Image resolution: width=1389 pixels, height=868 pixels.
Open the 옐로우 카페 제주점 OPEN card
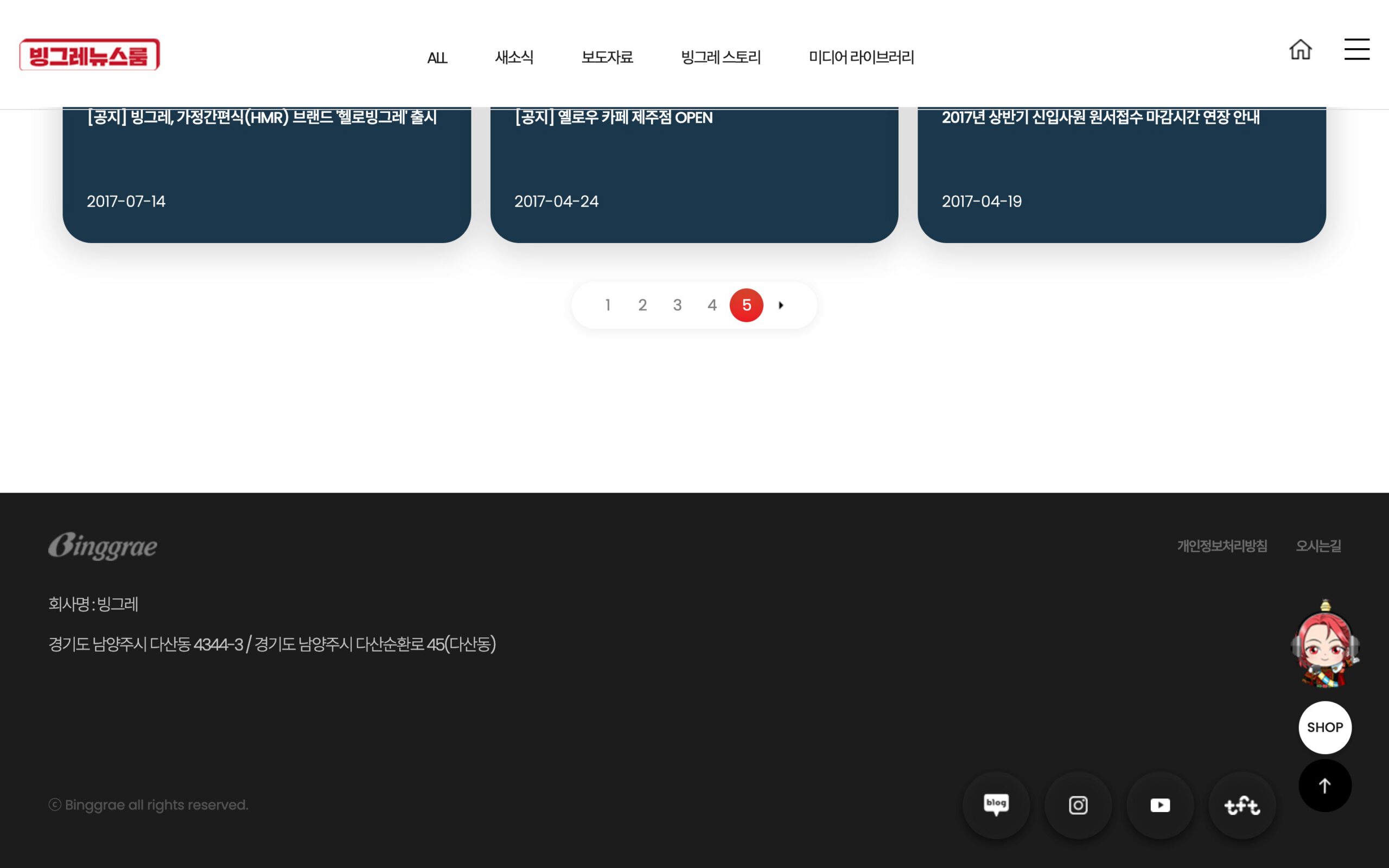[x=694, y=167]
